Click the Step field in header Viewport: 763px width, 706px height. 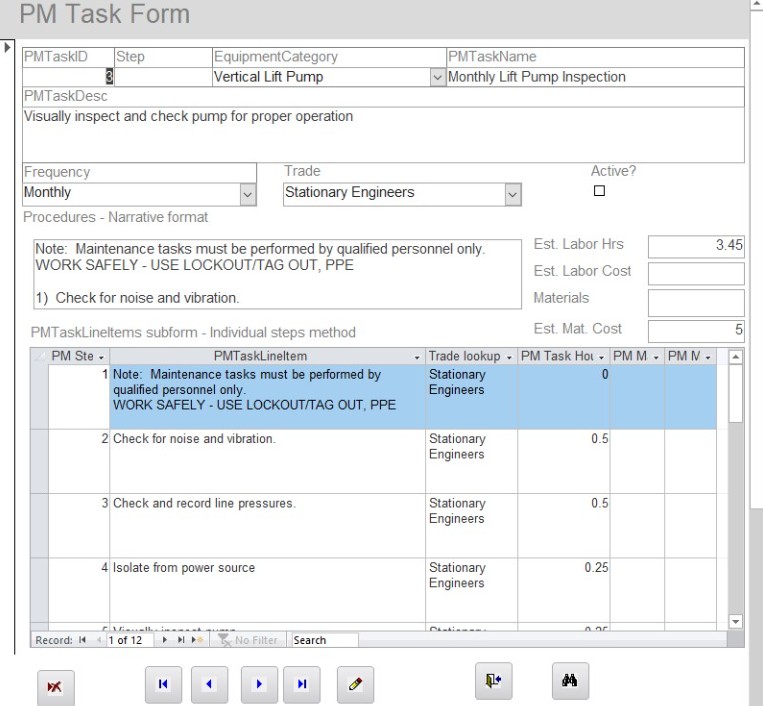click(164, 77)
